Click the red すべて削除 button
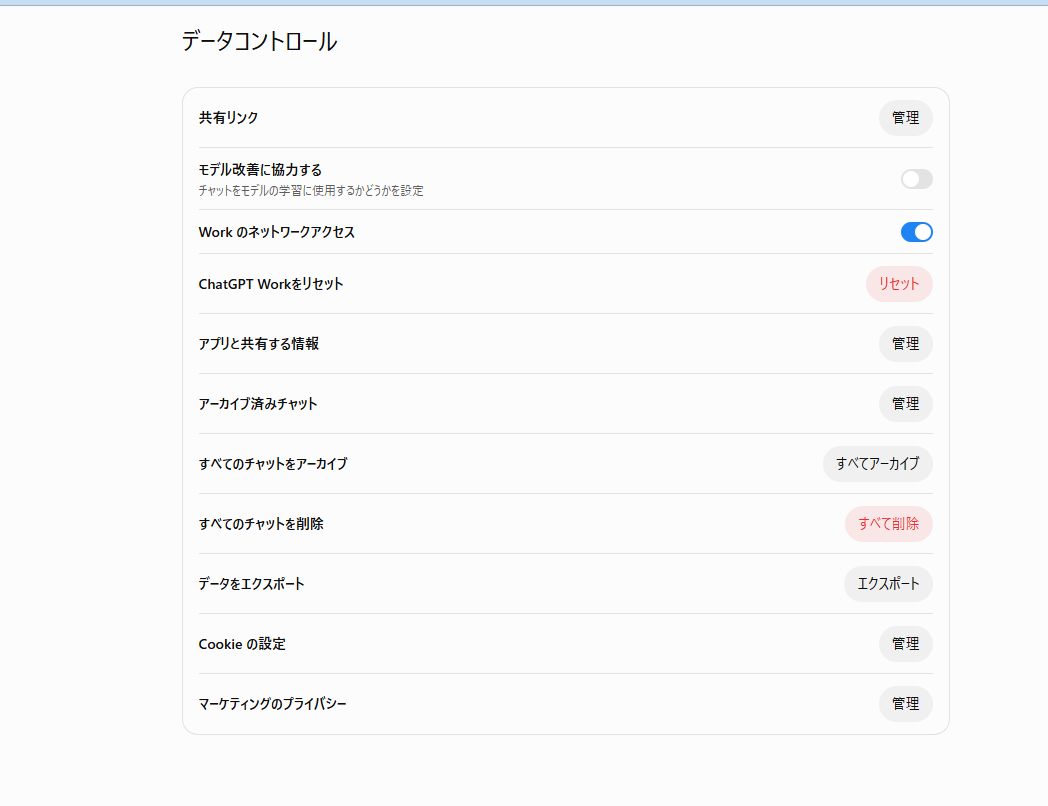 (888, 524)
